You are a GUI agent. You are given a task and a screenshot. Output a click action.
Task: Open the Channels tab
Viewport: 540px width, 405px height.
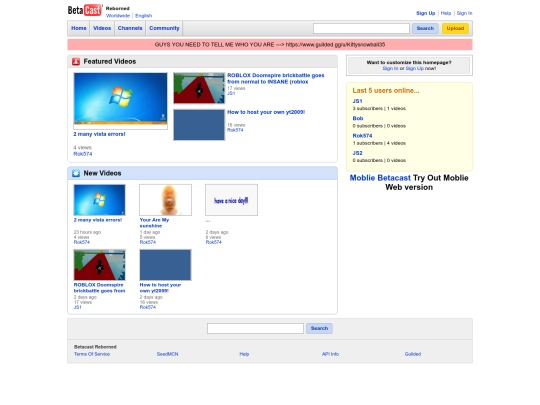point(130,28)
